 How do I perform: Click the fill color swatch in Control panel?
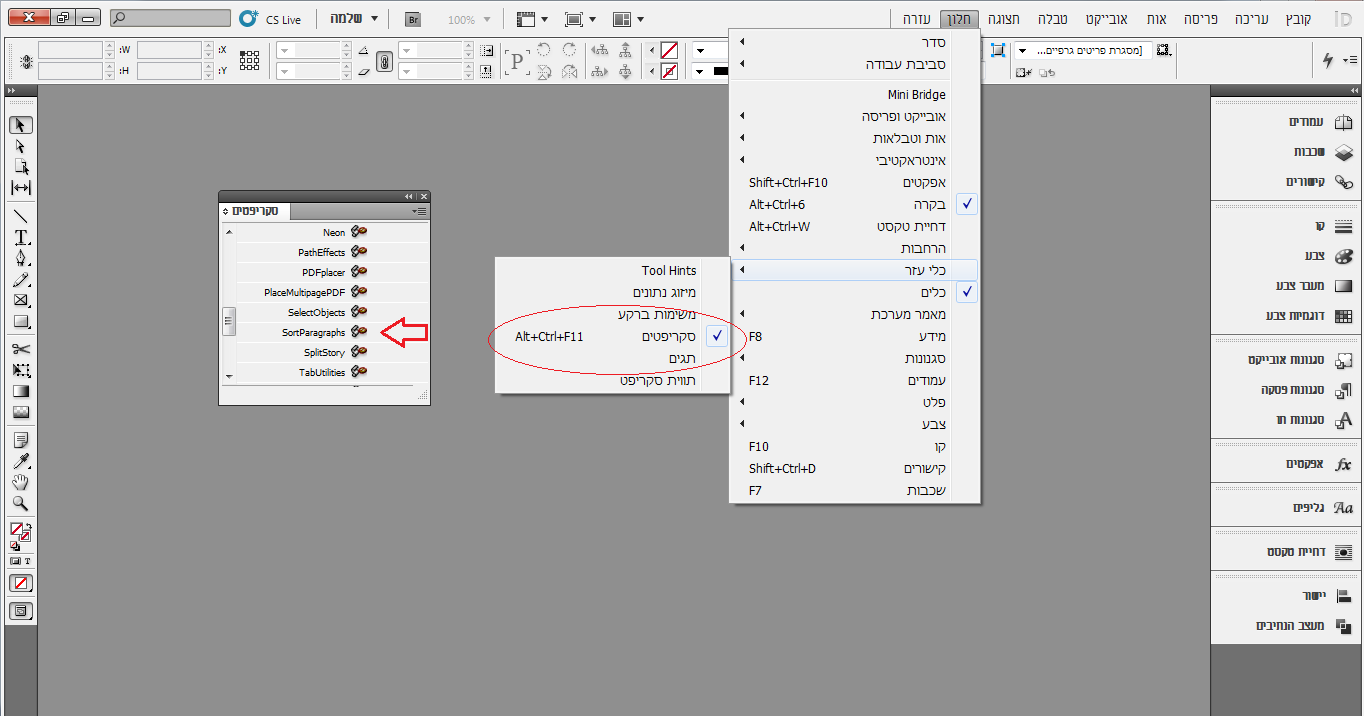point(669,50)
